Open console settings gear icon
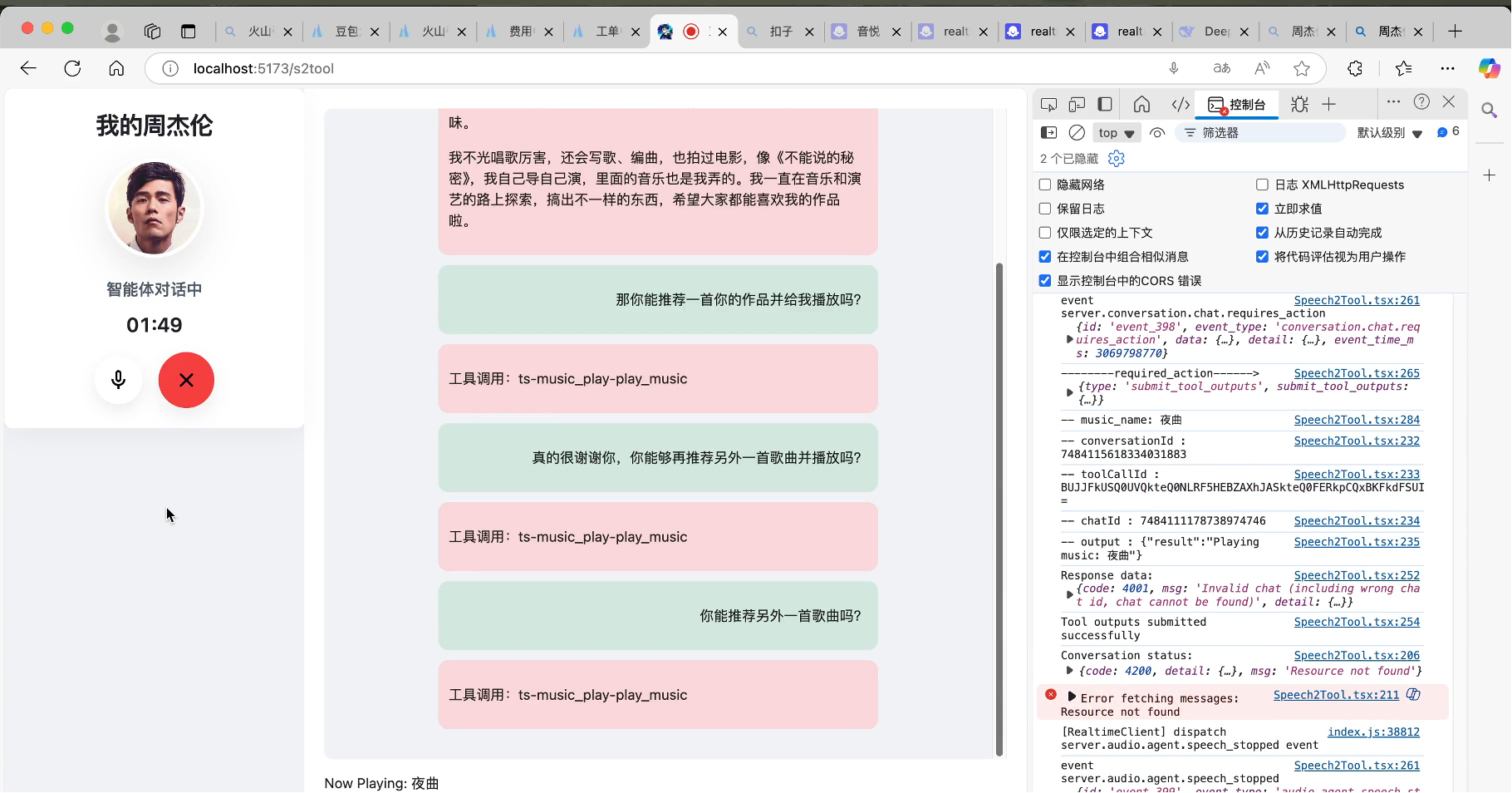The height and width of the screenshot is (793, 1512). (x=1117, y=159)
